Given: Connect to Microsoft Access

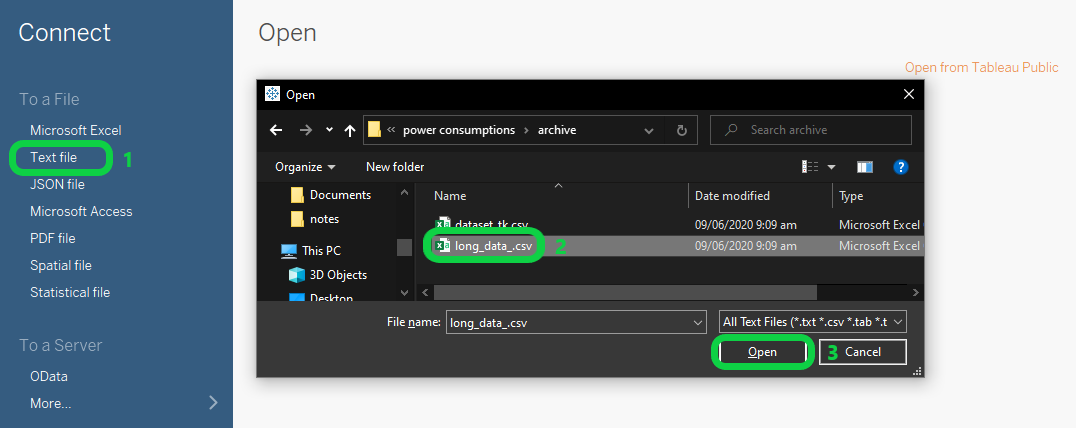Looking at the screenshot, I should point(81,211).
